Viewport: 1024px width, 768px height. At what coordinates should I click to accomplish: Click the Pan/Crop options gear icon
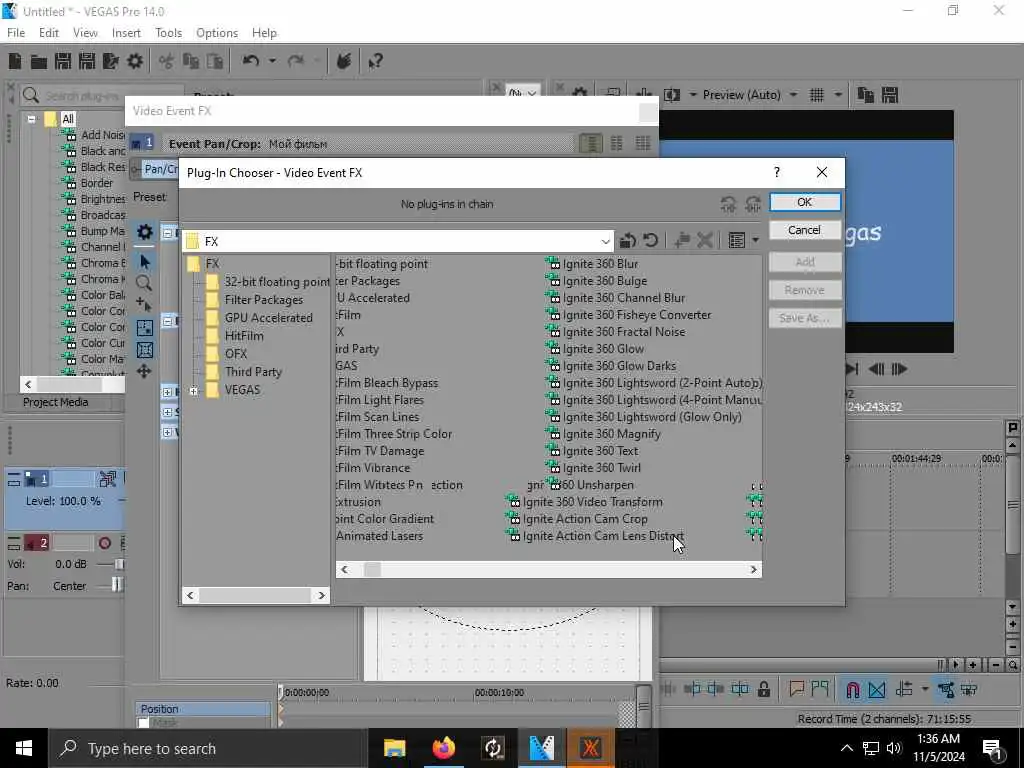pyautogui.click(x=144, y=232)
